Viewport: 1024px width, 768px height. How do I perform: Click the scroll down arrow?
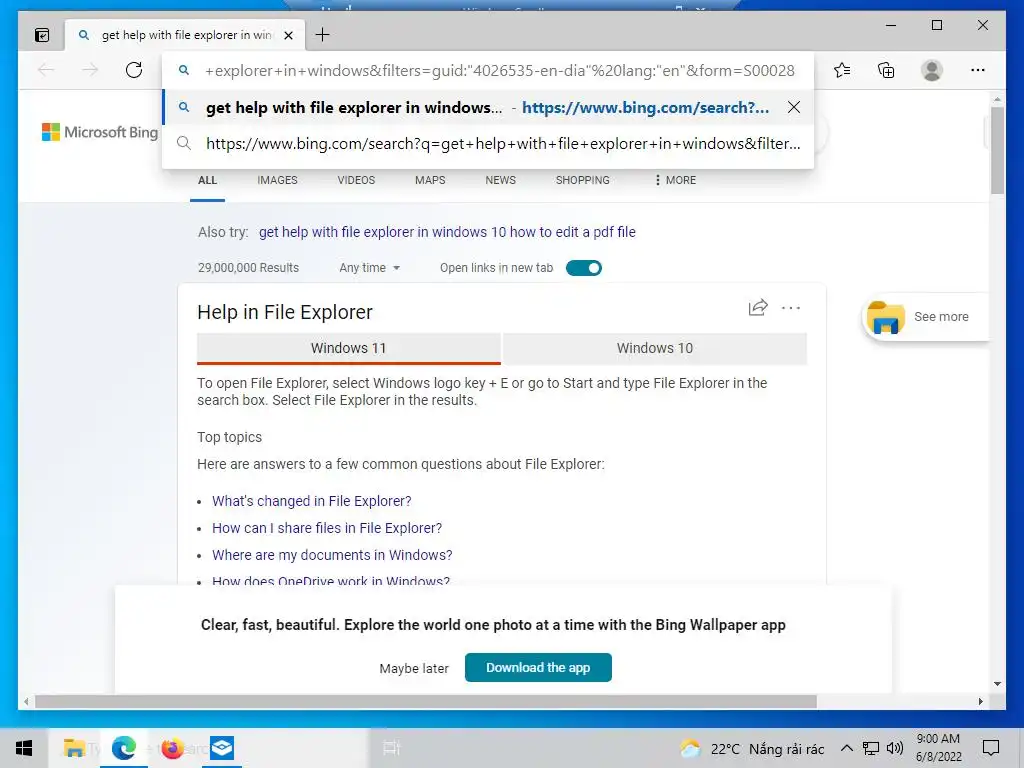997,684
